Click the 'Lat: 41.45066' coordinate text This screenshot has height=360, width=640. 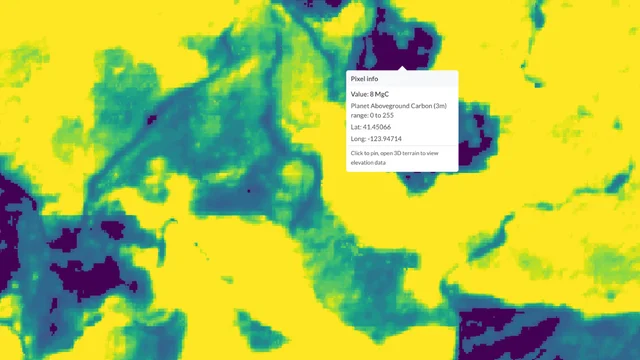371,127
